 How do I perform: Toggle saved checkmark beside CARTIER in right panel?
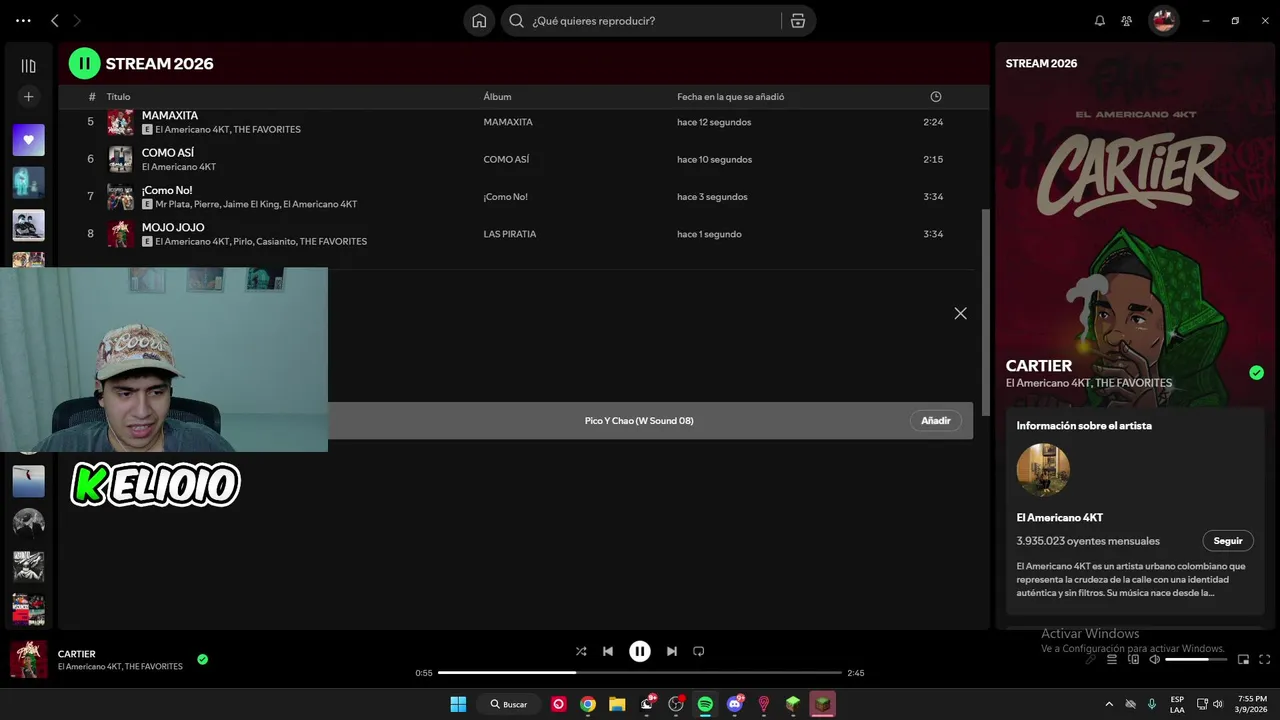[1256, 373]
